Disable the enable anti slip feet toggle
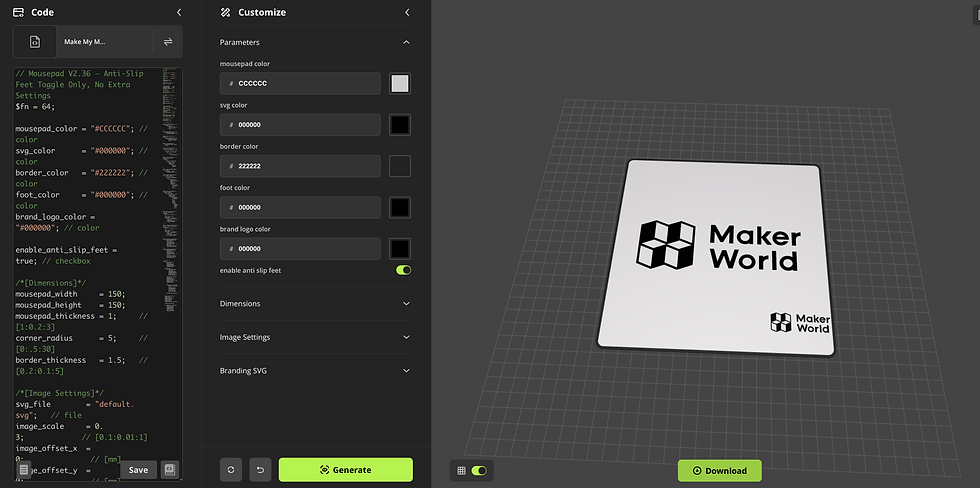Viewport: 980px width, 488px height. [x=403, y=270]
